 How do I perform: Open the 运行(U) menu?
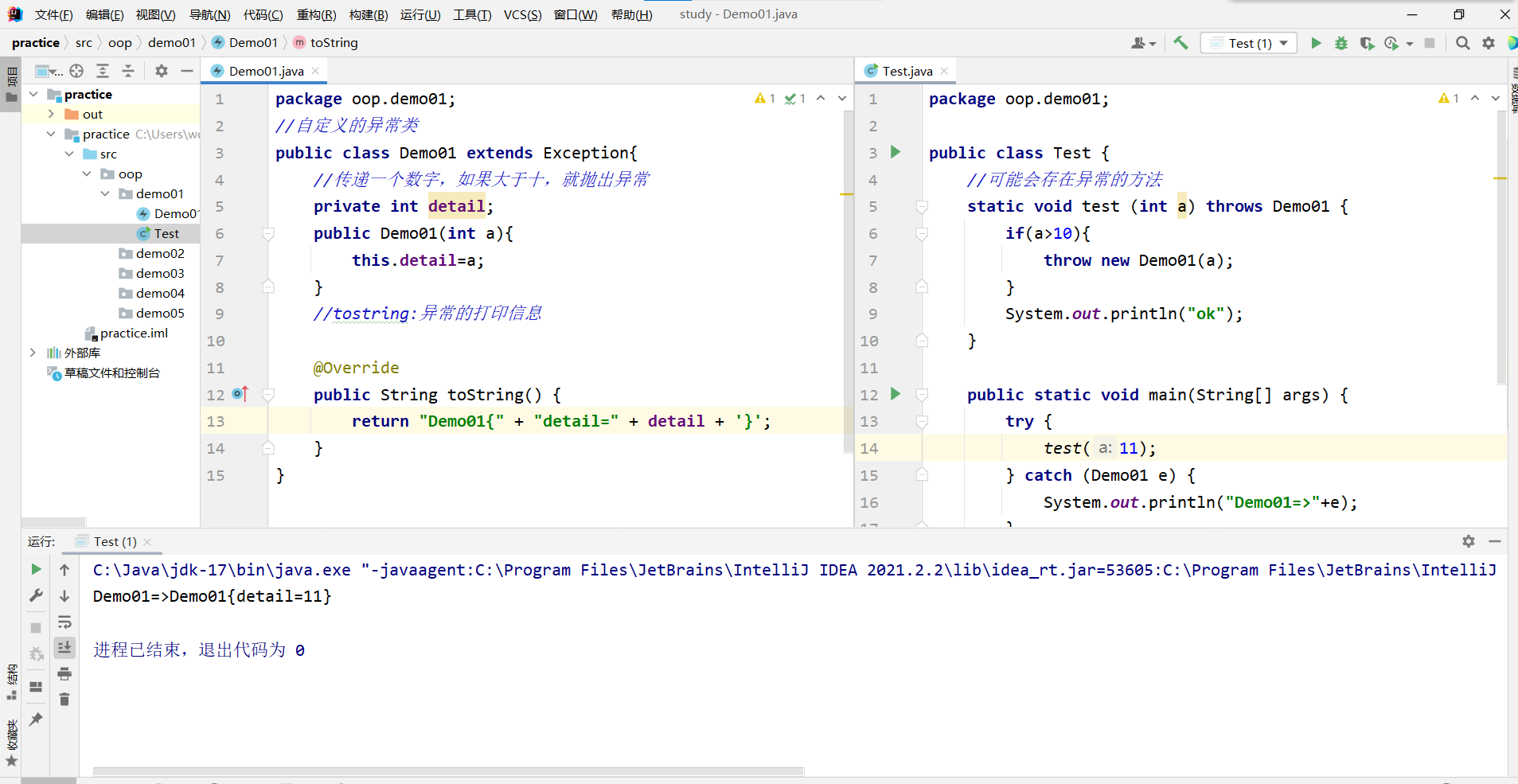pos(419,14)
